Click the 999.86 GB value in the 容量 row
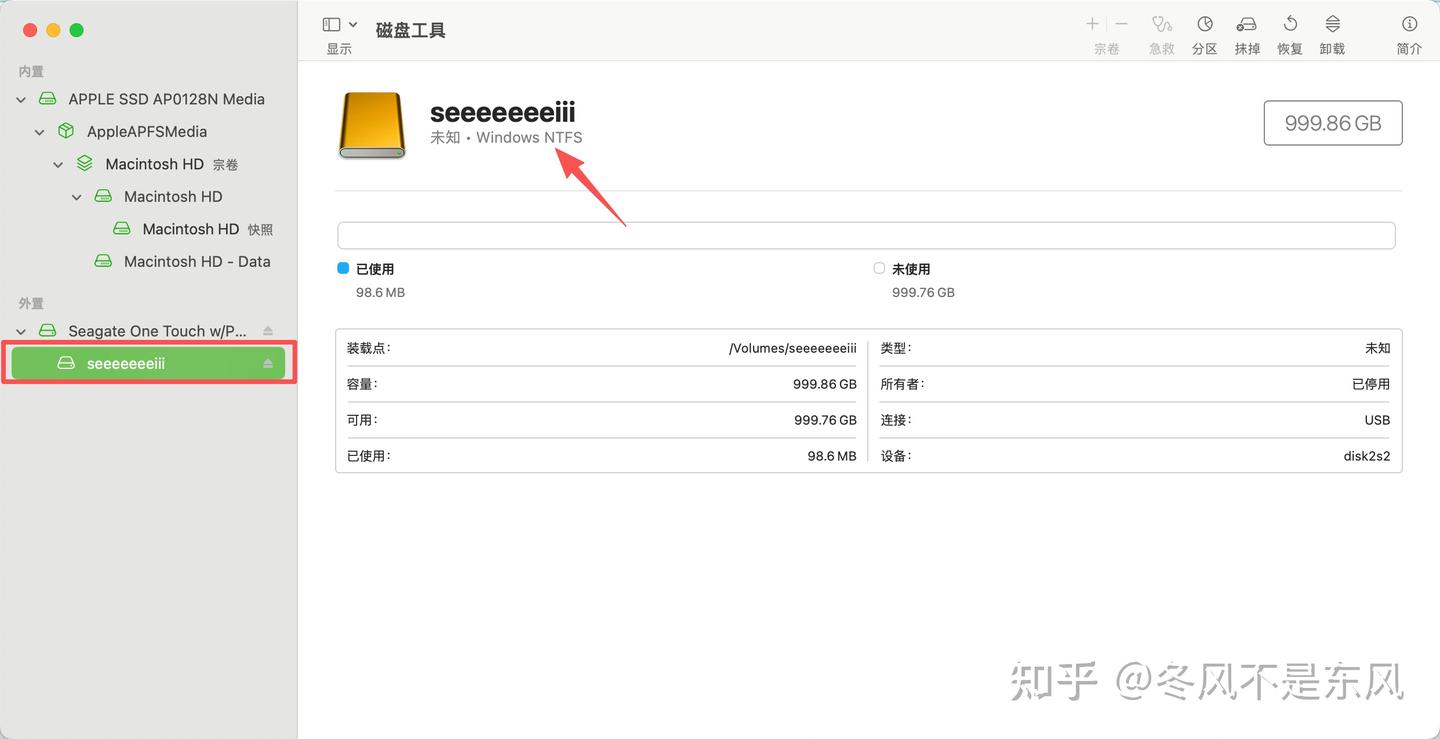Image resolution: width=1440 pixels, height=739 pixels. click(x=825, y=384)
